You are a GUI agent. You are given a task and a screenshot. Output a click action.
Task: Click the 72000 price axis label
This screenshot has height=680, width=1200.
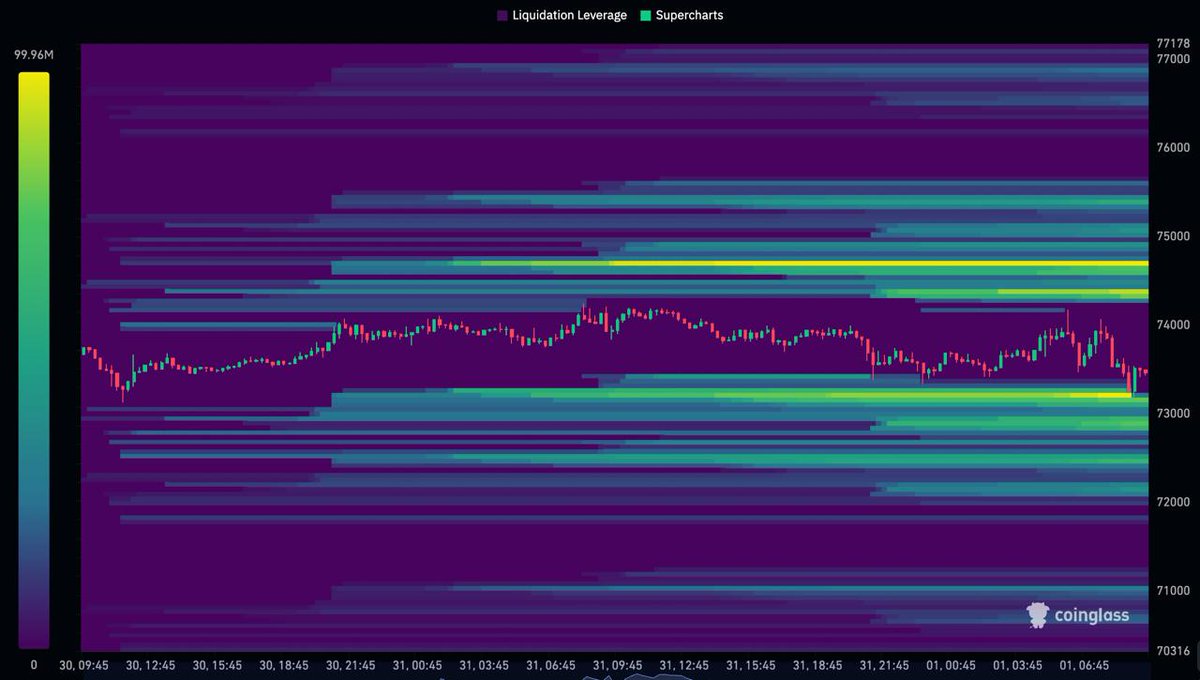tap(1172, 502)
